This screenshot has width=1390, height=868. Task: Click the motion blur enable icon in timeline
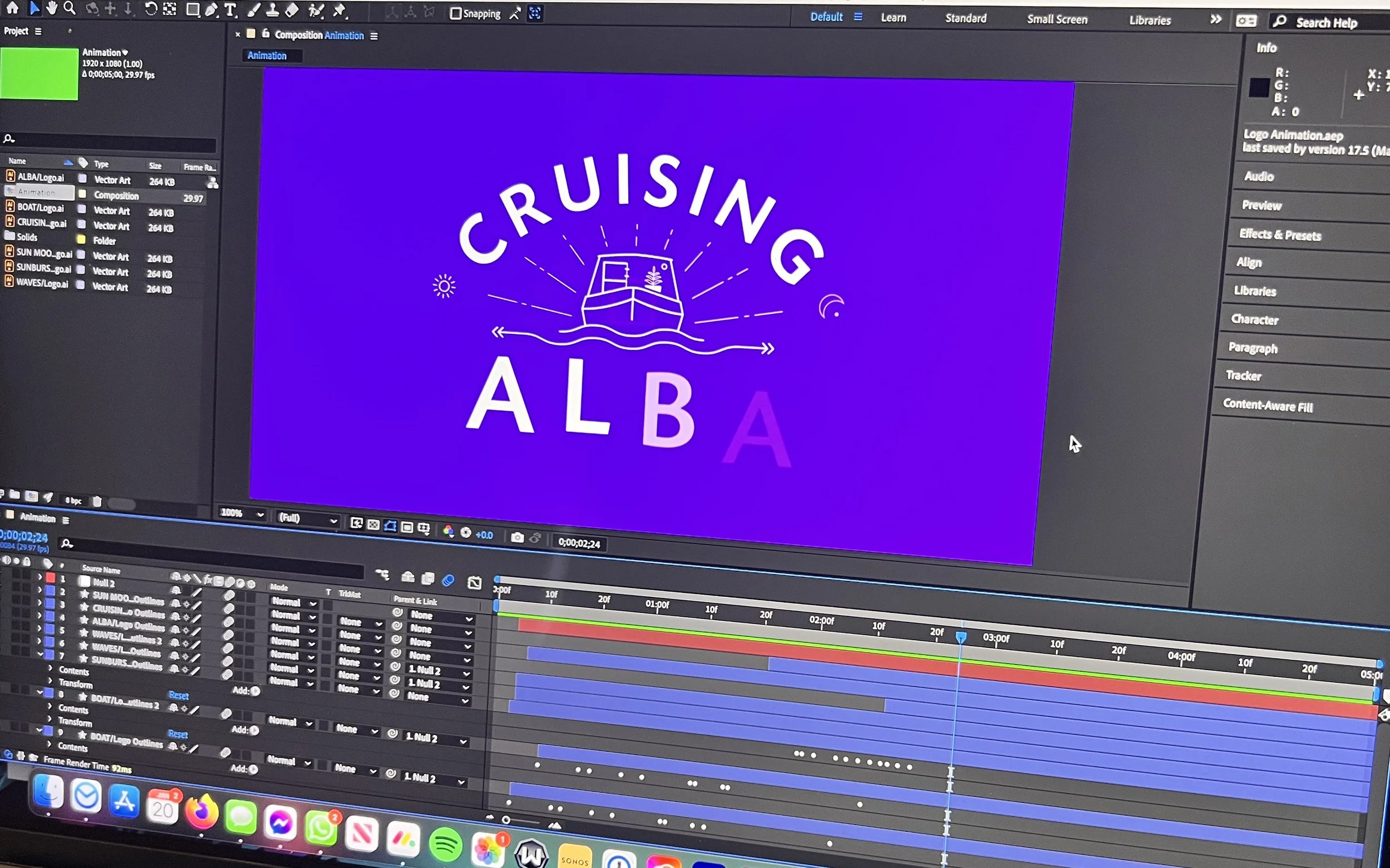coord(448,580)
